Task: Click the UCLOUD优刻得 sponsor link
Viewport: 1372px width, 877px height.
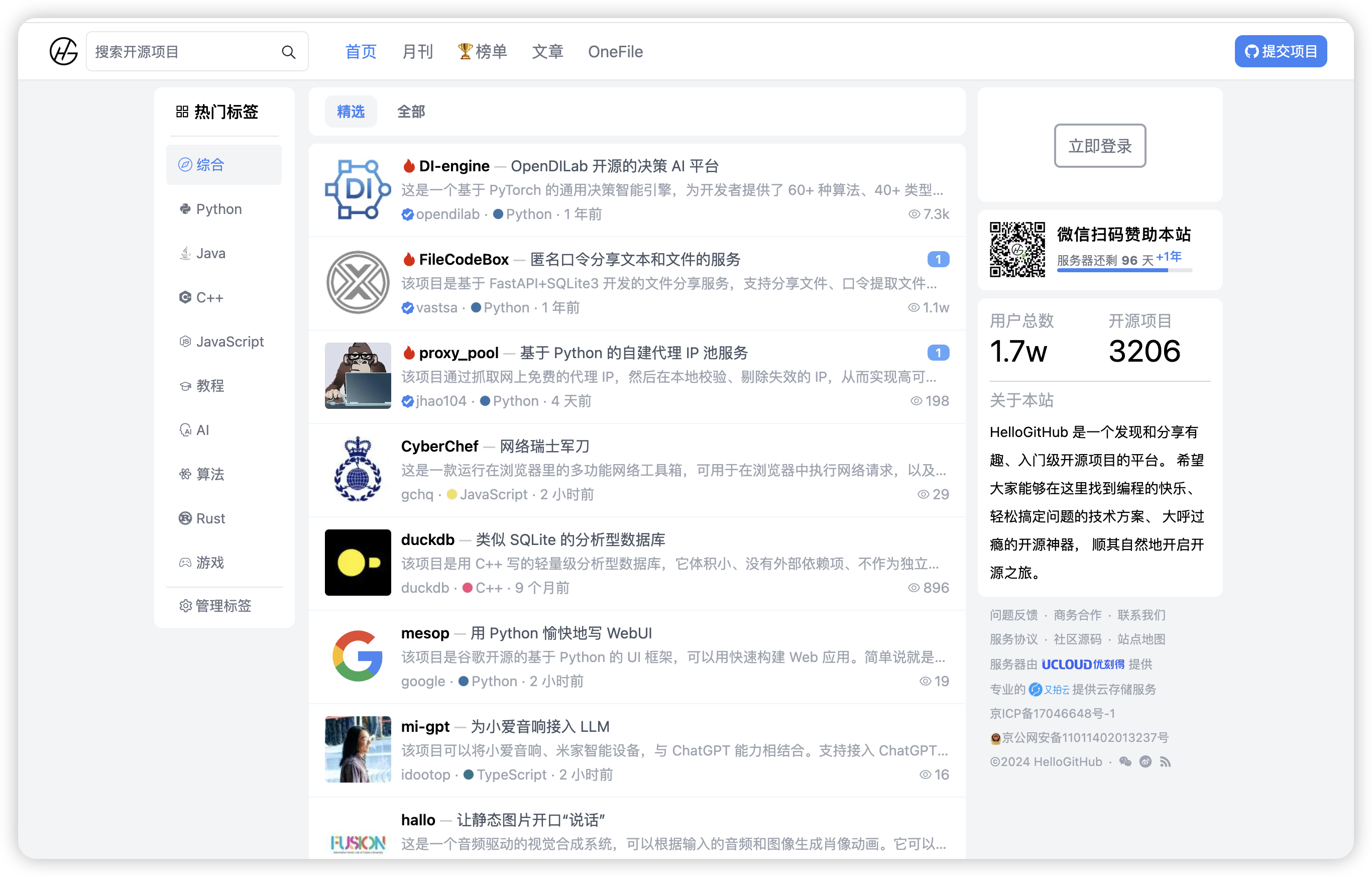Action: (x=1083, y=665)
